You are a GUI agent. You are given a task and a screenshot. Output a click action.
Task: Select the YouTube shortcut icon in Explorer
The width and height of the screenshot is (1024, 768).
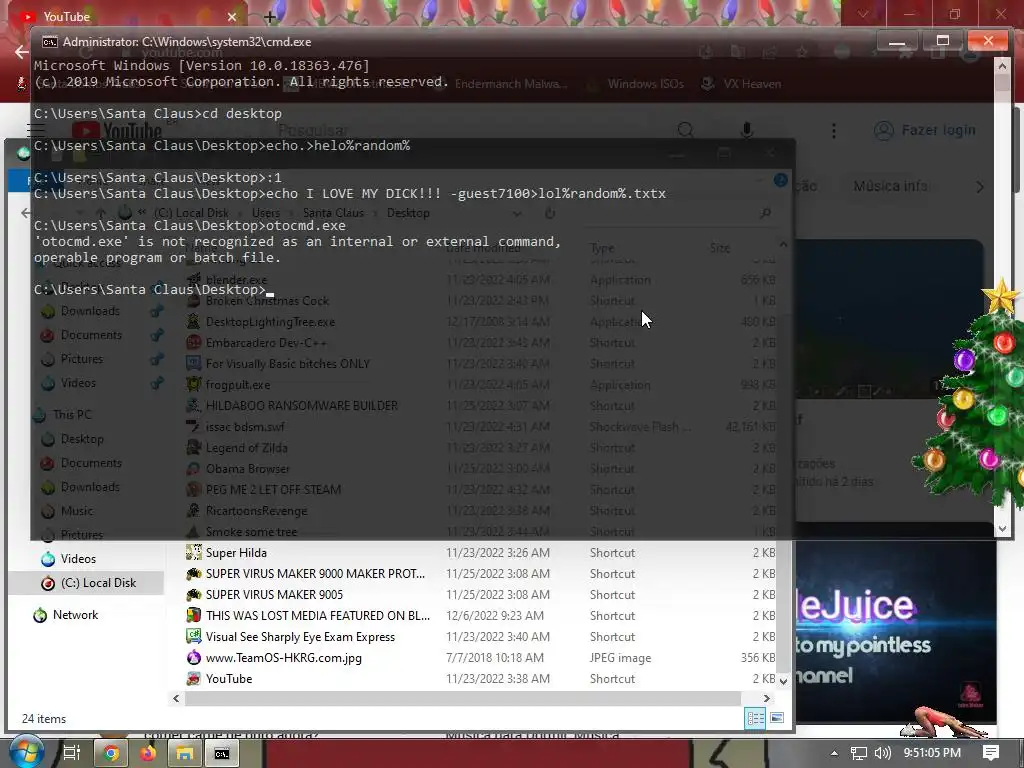(193, 679)
